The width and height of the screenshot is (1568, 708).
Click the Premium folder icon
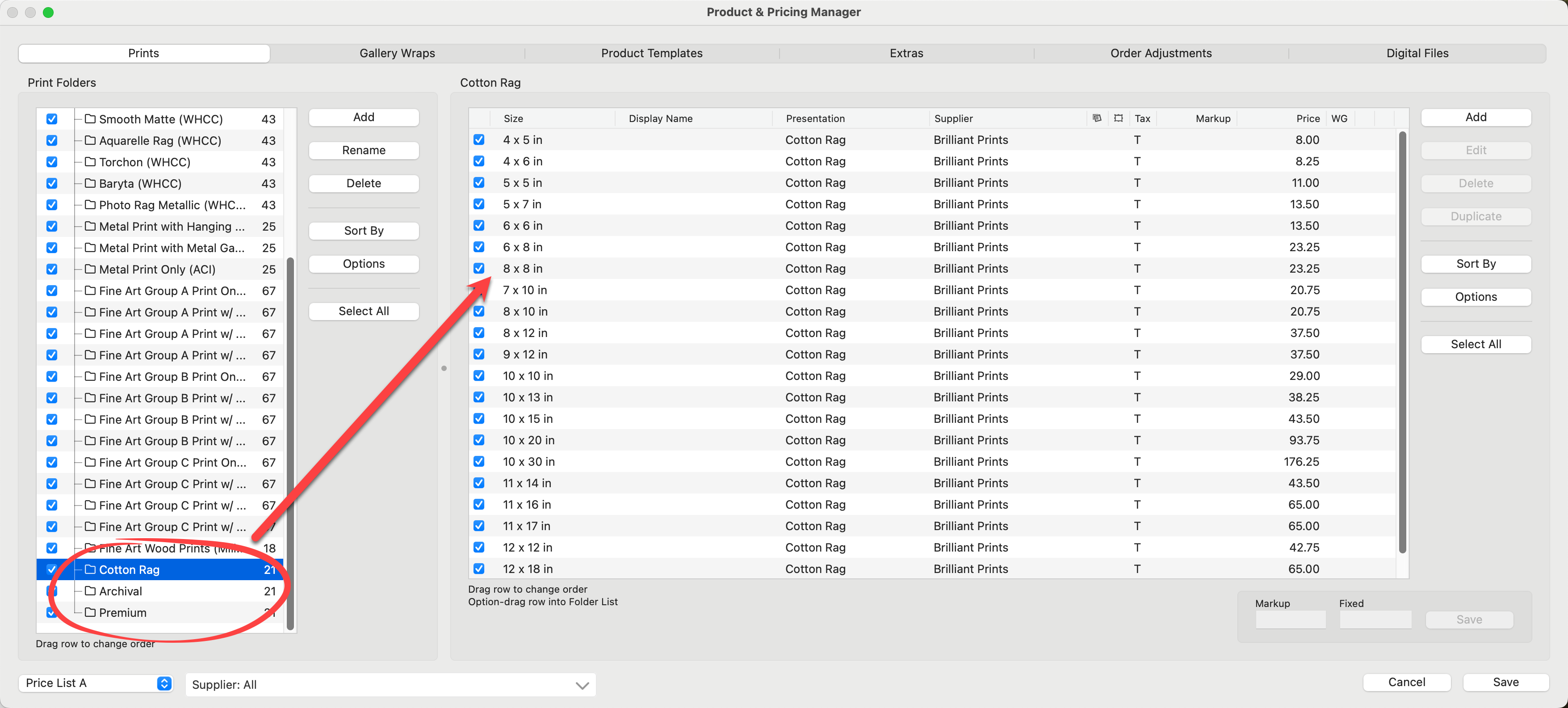90,612
